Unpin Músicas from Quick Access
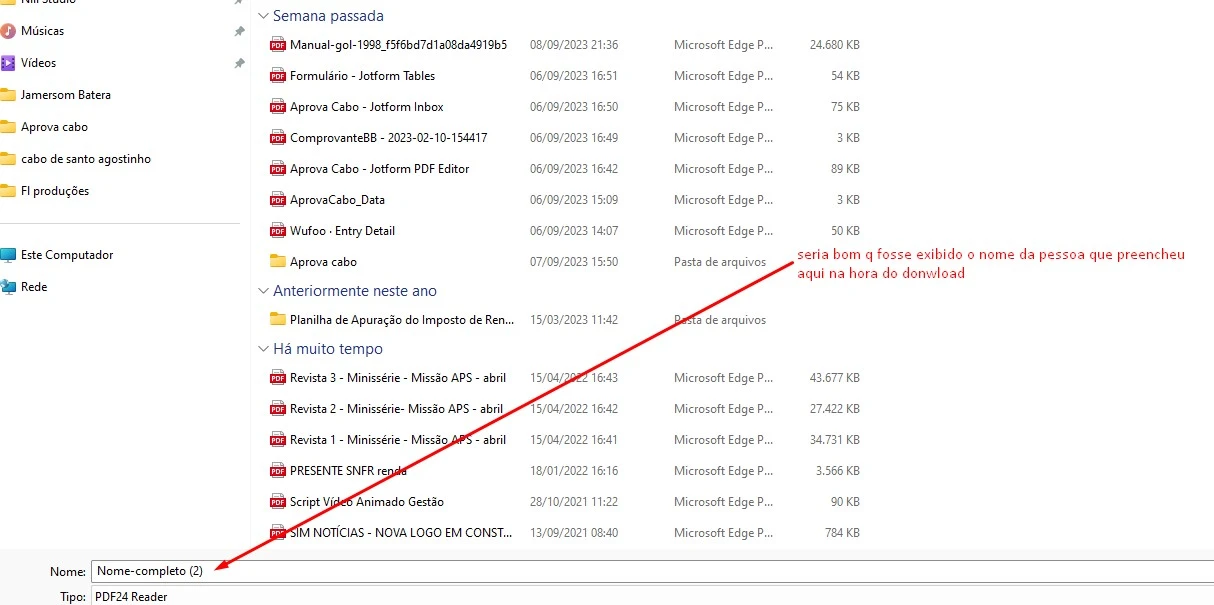 (238, 31)
